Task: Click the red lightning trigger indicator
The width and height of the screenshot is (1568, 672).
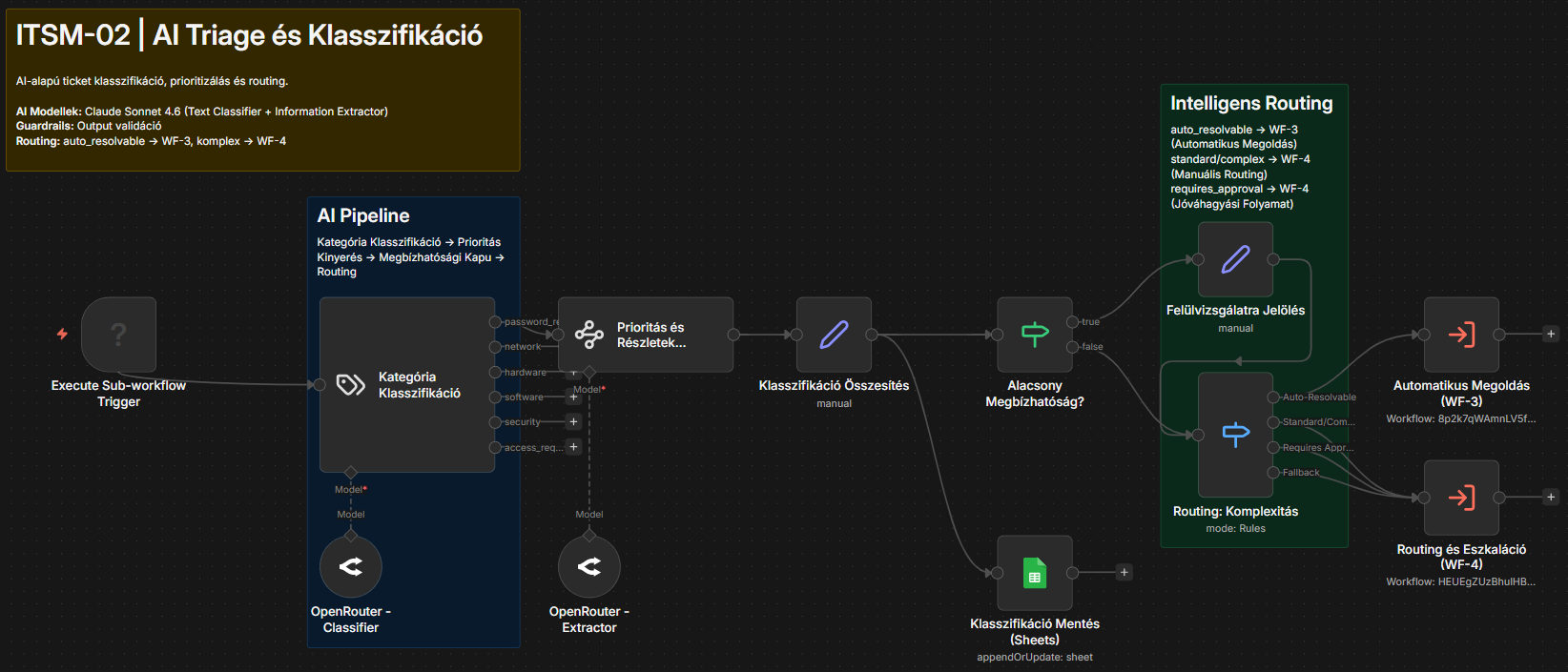Action: 62,334
